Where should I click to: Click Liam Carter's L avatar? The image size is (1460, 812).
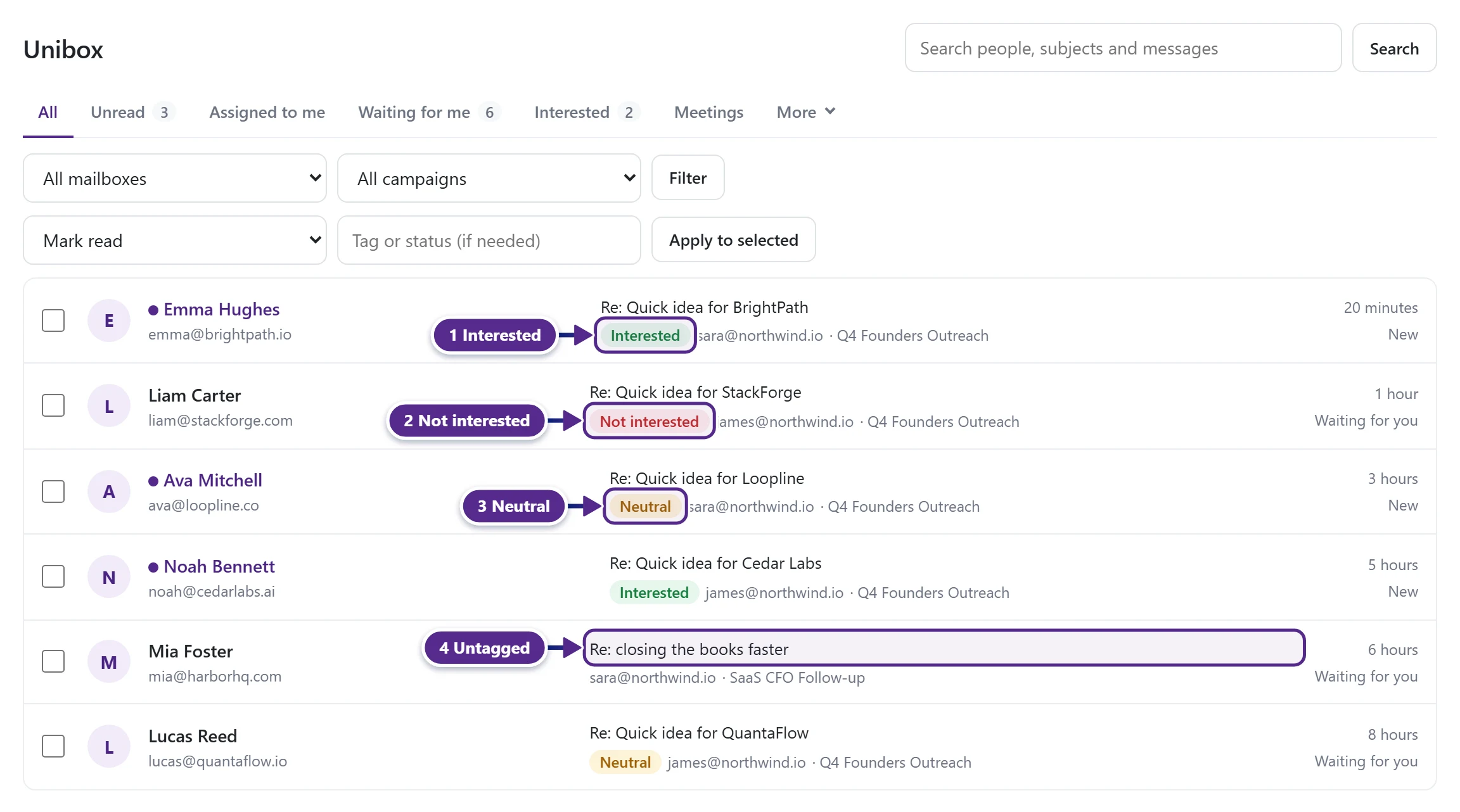point(109,406)
